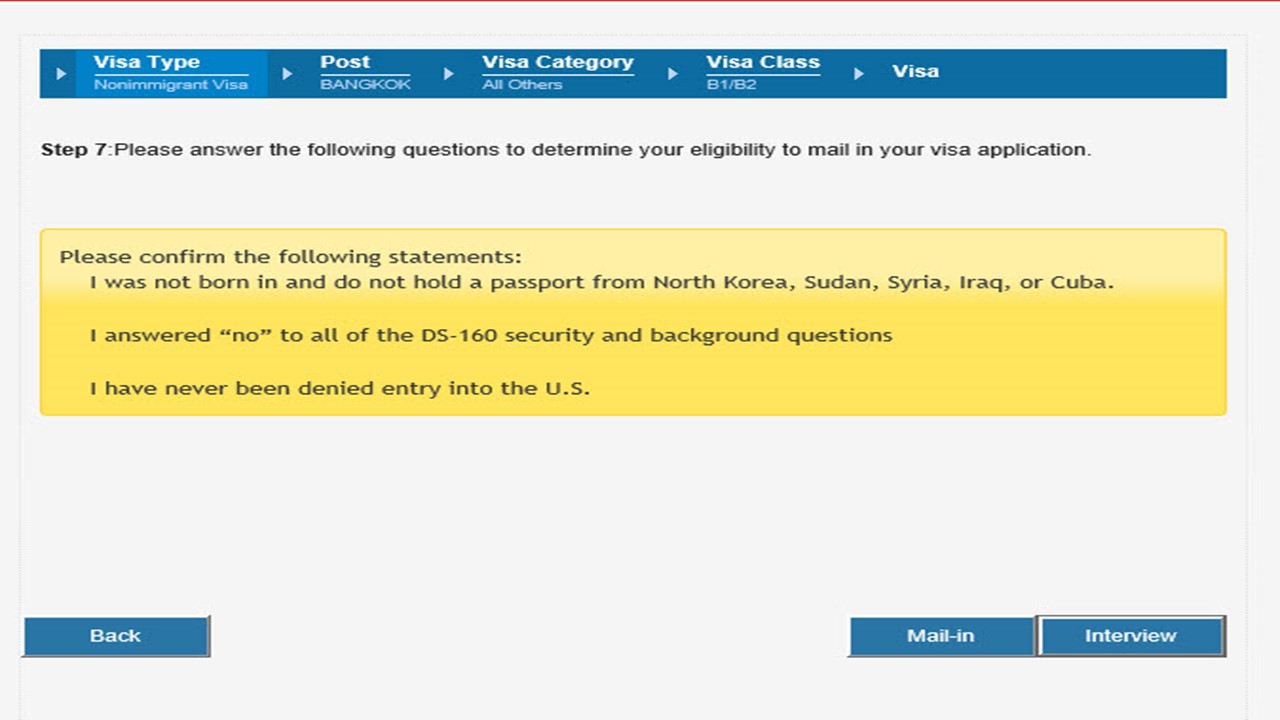Click the All Others category sublabel
1280x720 pixels.
click(522, 85)
